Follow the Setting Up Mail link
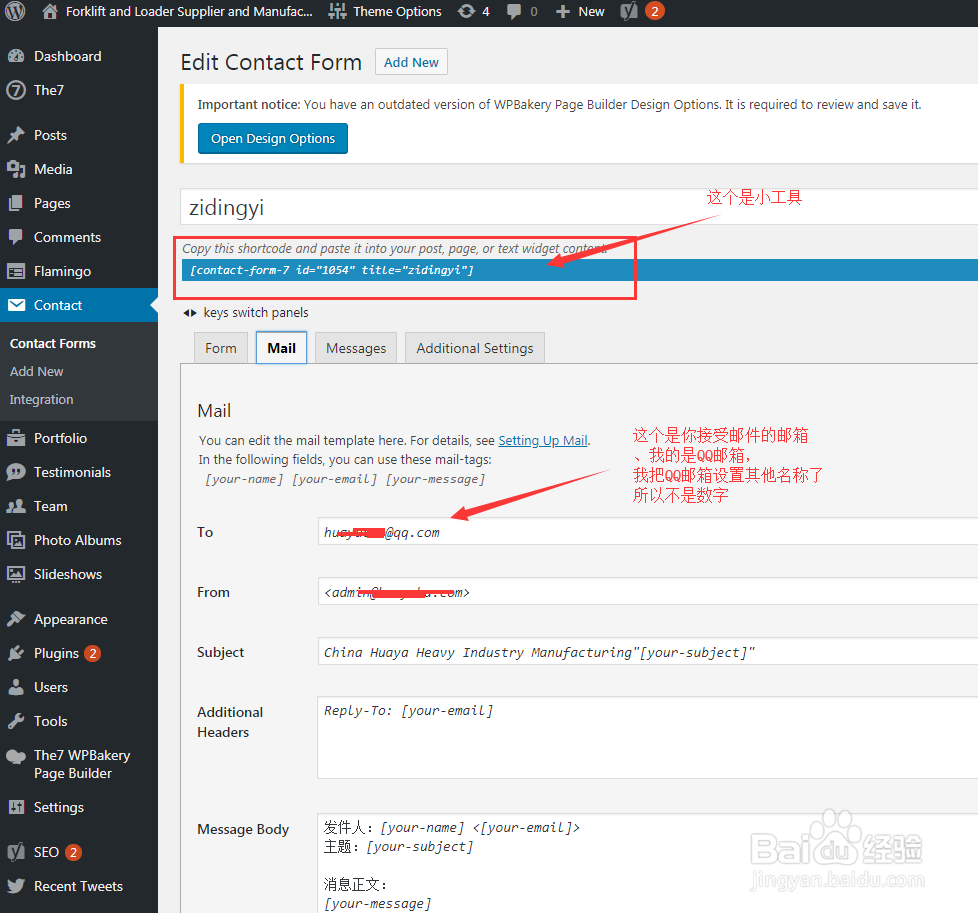The height and width of the screenshot is (913, 978). pyautogui.click(x=543, y=440)
